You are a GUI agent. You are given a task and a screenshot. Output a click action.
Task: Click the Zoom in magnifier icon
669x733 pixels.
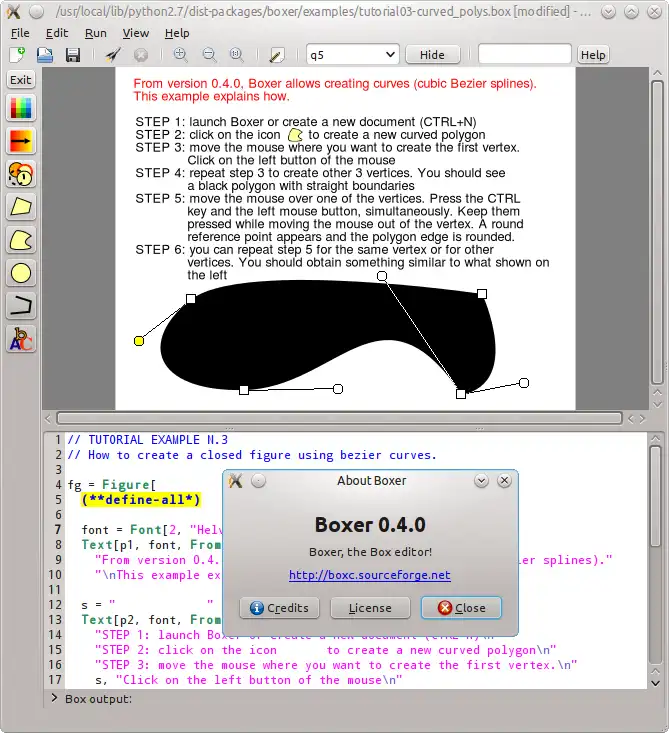(180, 55)
